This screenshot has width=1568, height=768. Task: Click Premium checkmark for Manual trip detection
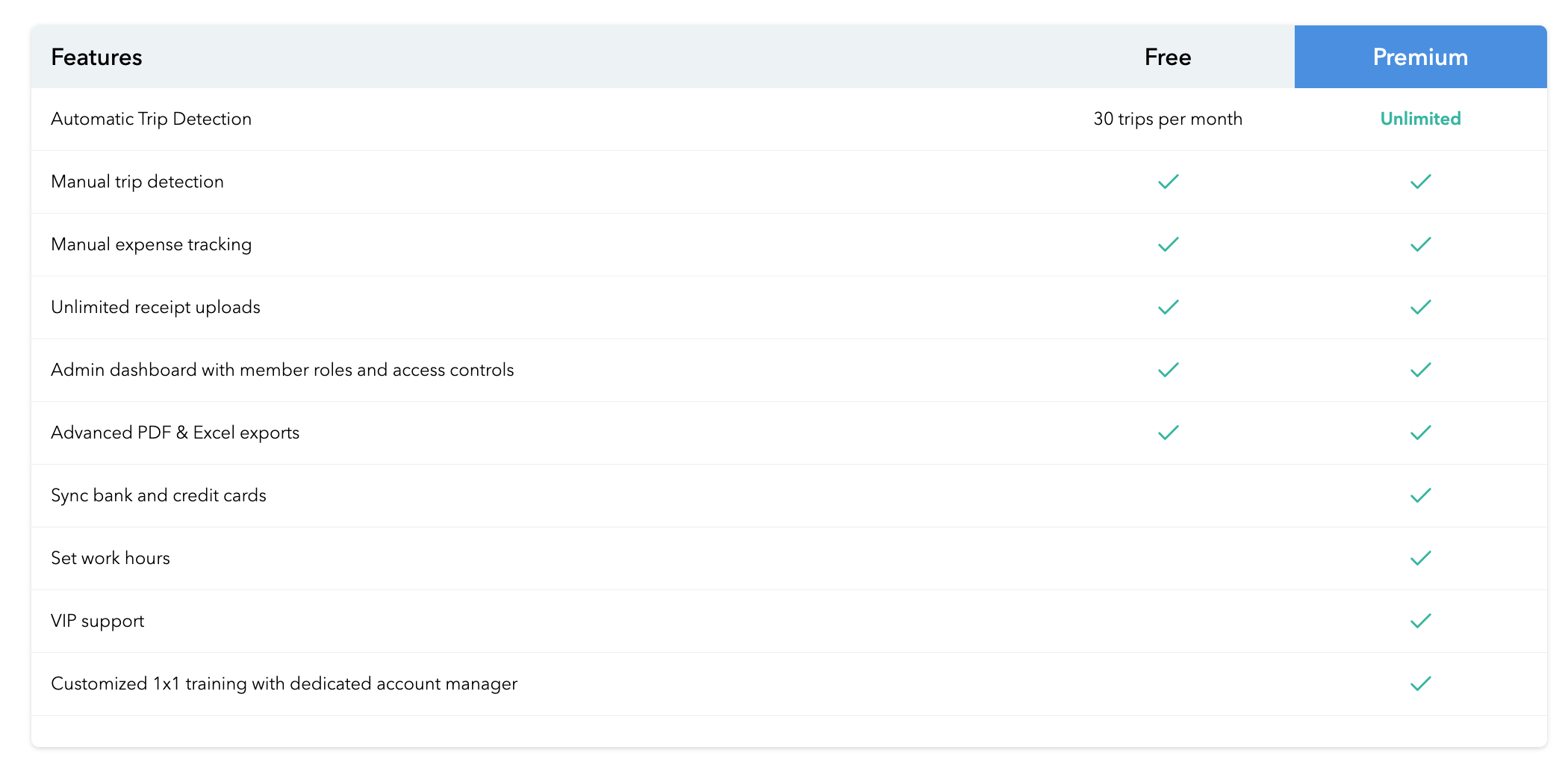(1420, 182)
